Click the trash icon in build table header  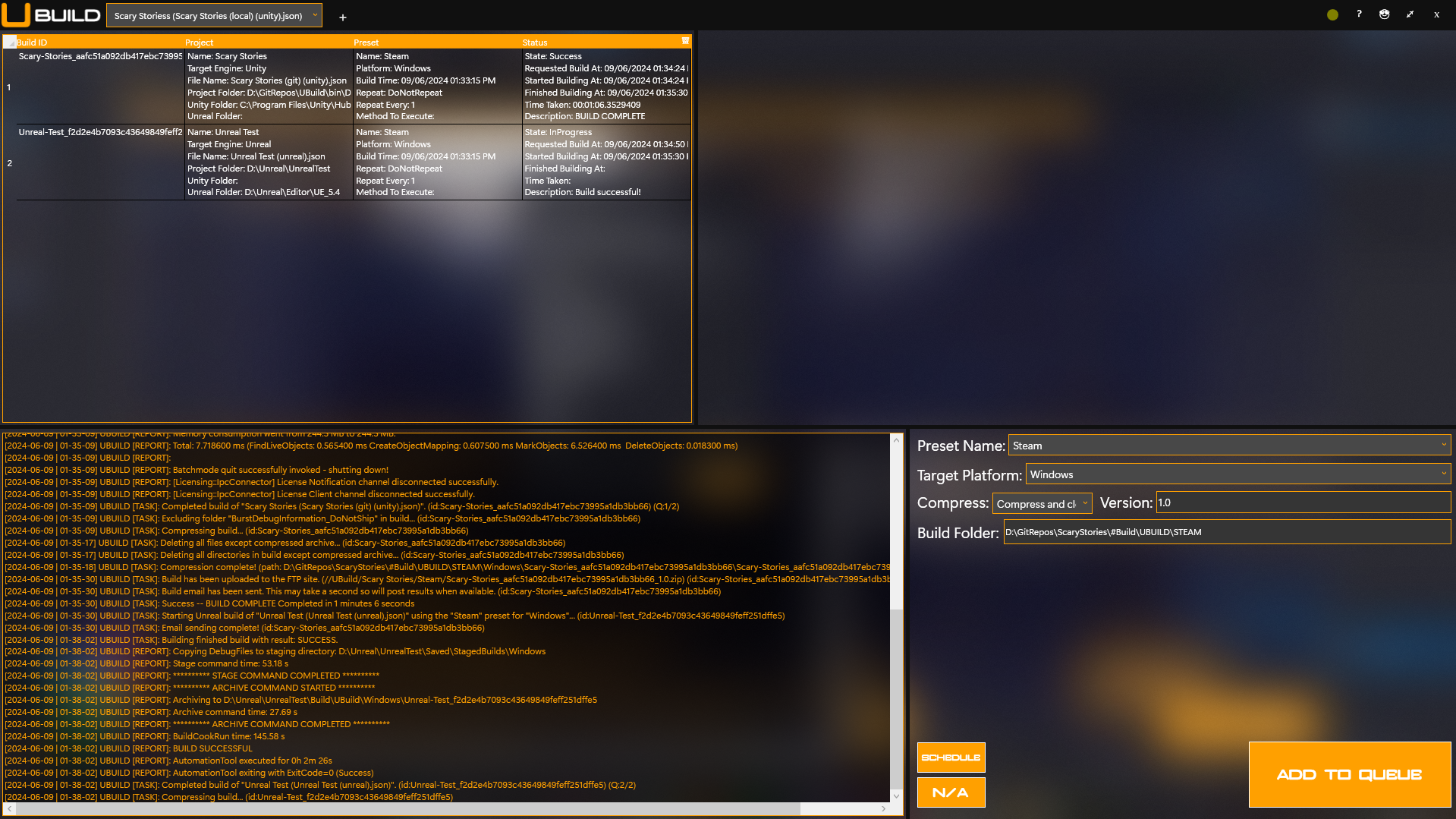click(685, 41)
